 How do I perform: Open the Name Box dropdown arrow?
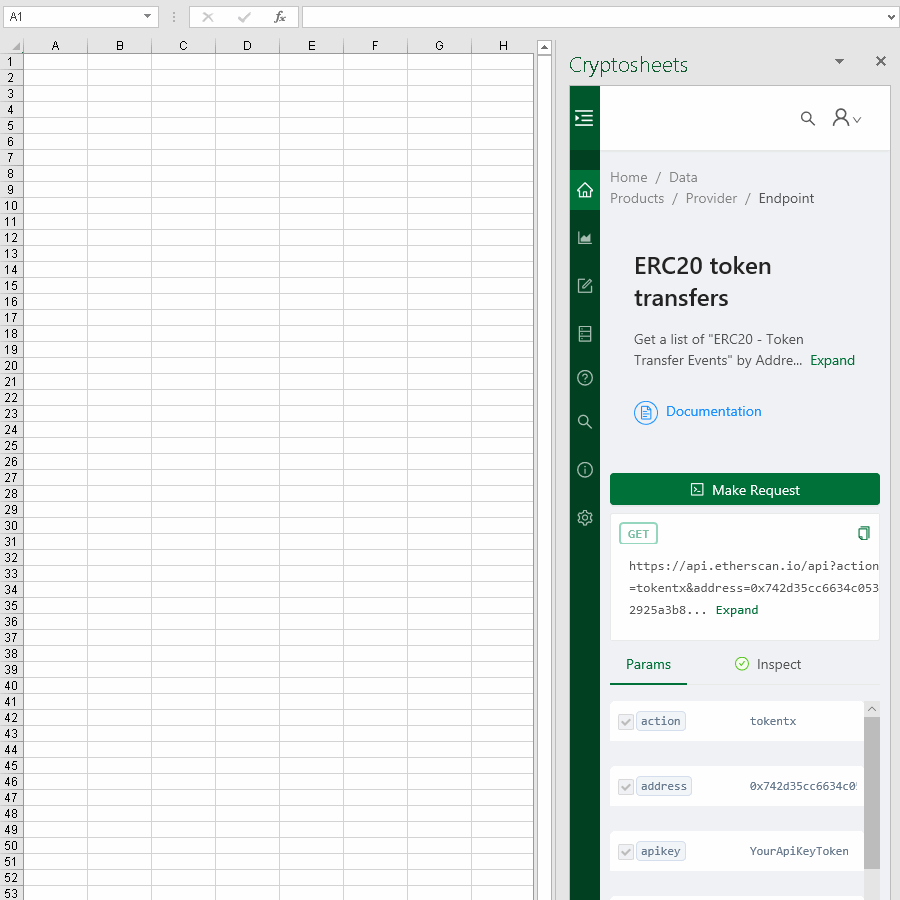coord(148,17)
